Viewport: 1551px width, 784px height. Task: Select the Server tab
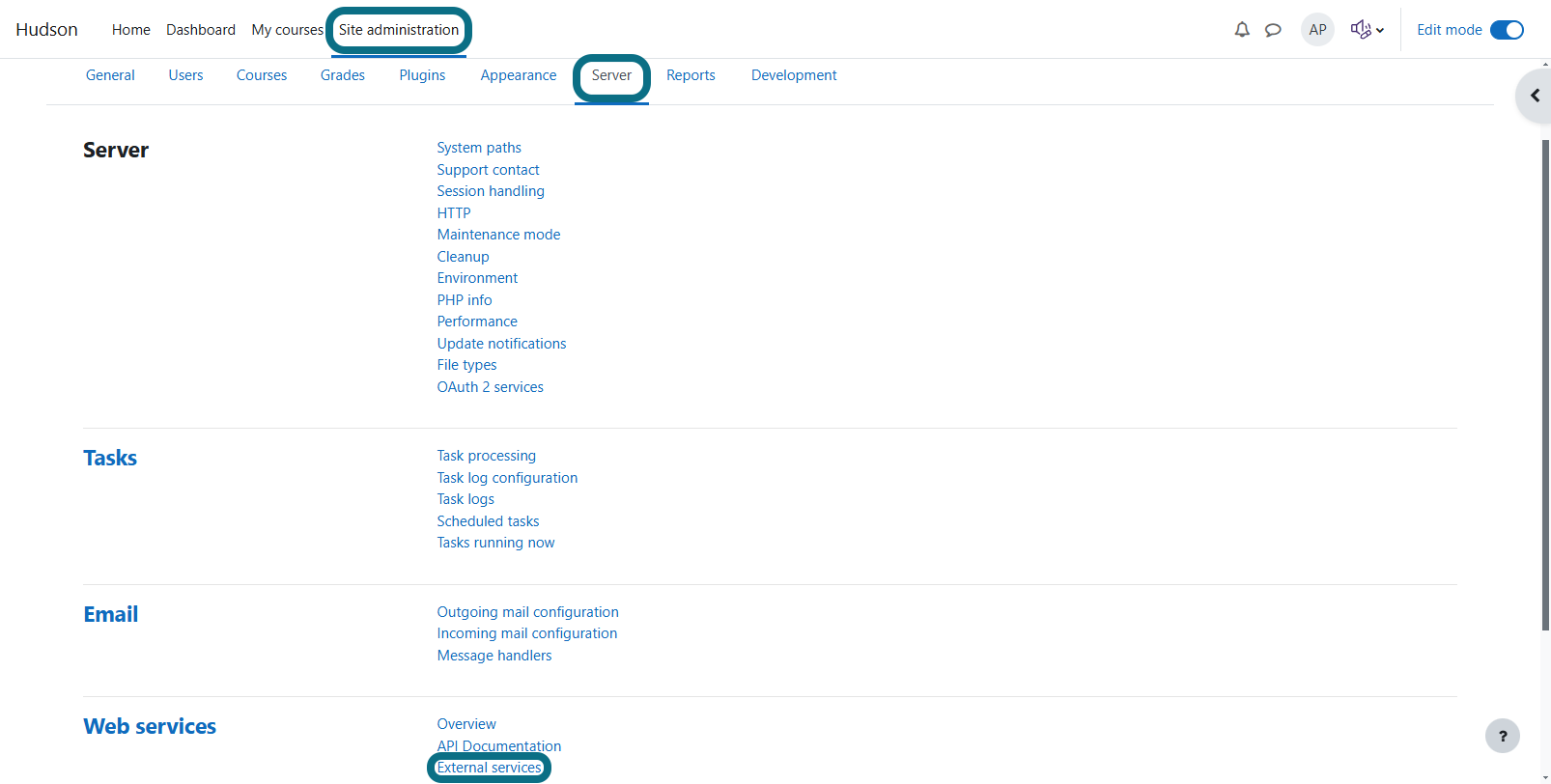pyautogui.click(x=611, y=75)
